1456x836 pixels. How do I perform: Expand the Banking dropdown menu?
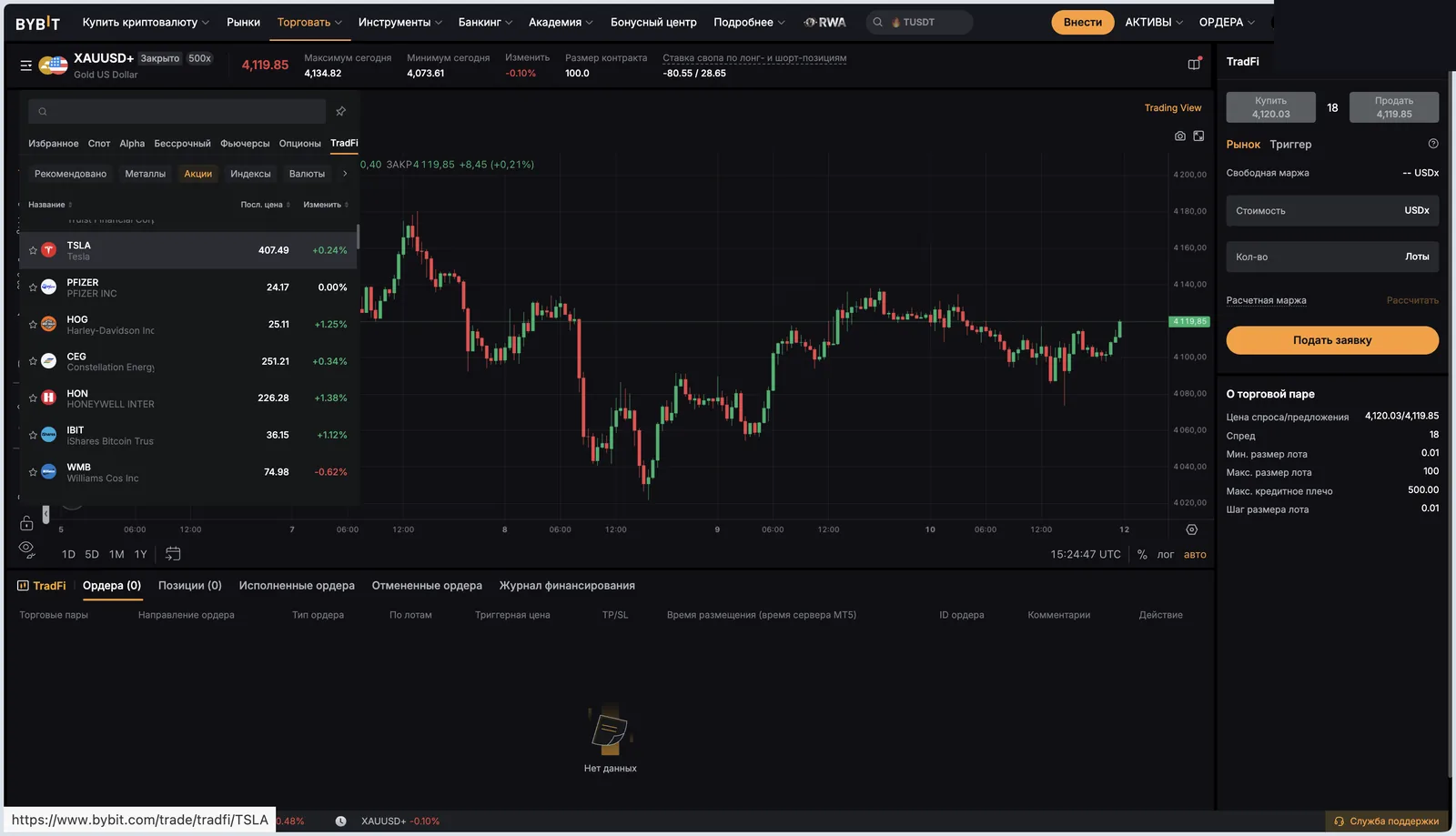point(485,23)
